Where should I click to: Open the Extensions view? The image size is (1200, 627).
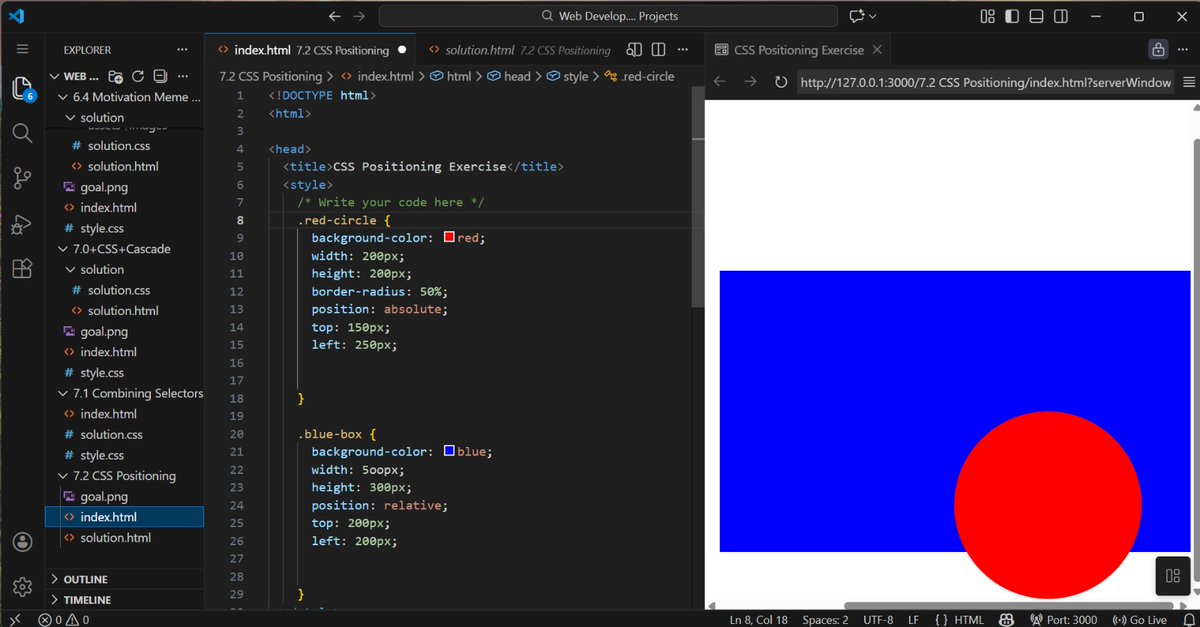(x=22, y=268)
